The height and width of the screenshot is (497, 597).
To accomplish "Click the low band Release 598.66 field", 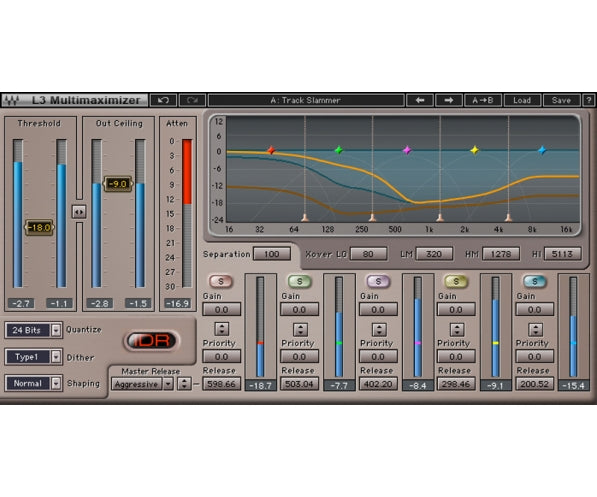I will pos(222,384).
